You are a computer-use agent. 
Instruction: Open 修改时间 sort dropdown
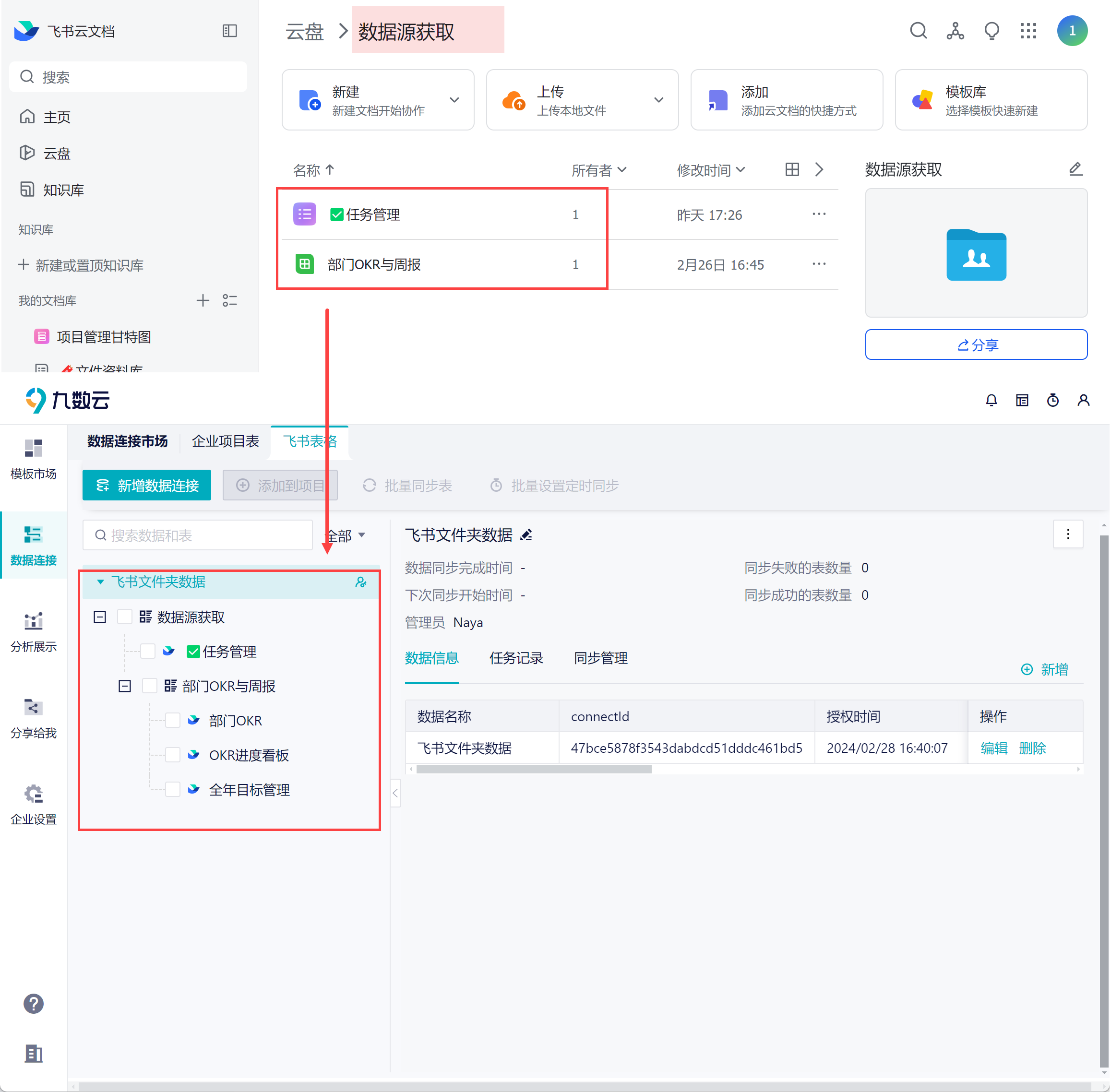[x=711, y=170]
